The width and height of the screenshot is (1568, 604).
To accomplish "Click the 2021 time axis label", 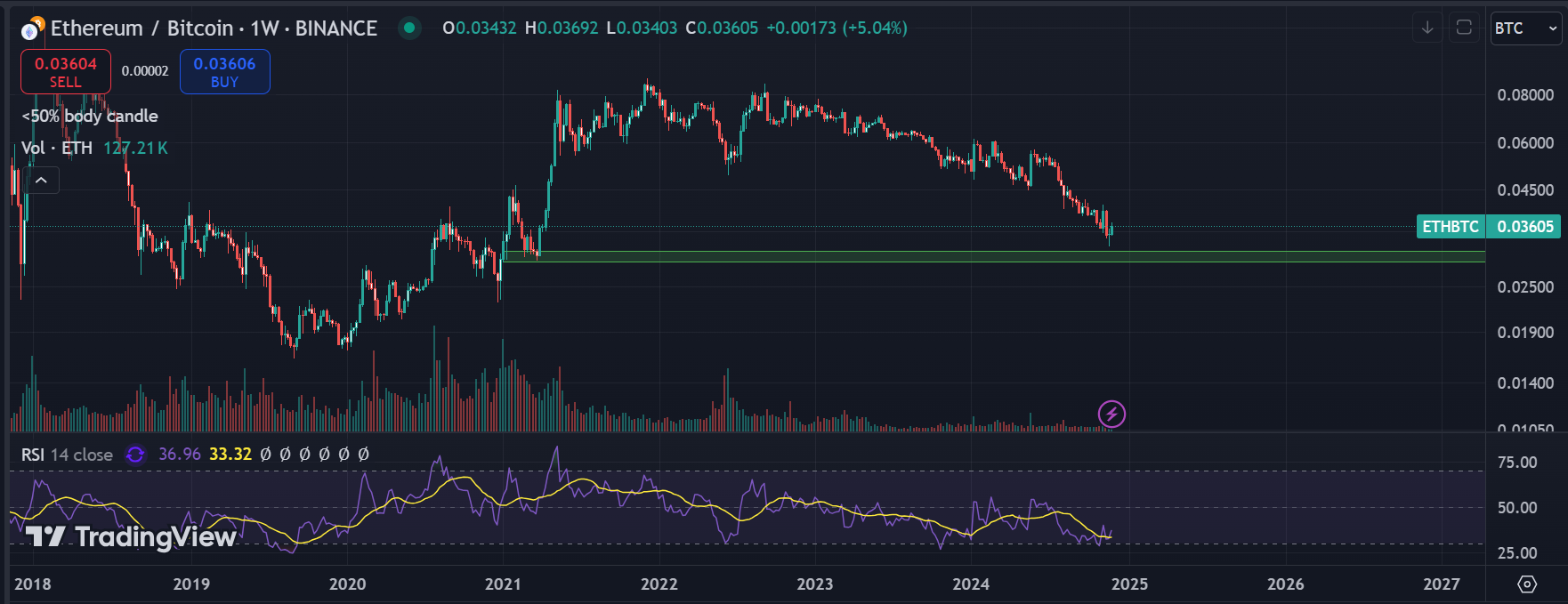I will click(503, 584).
